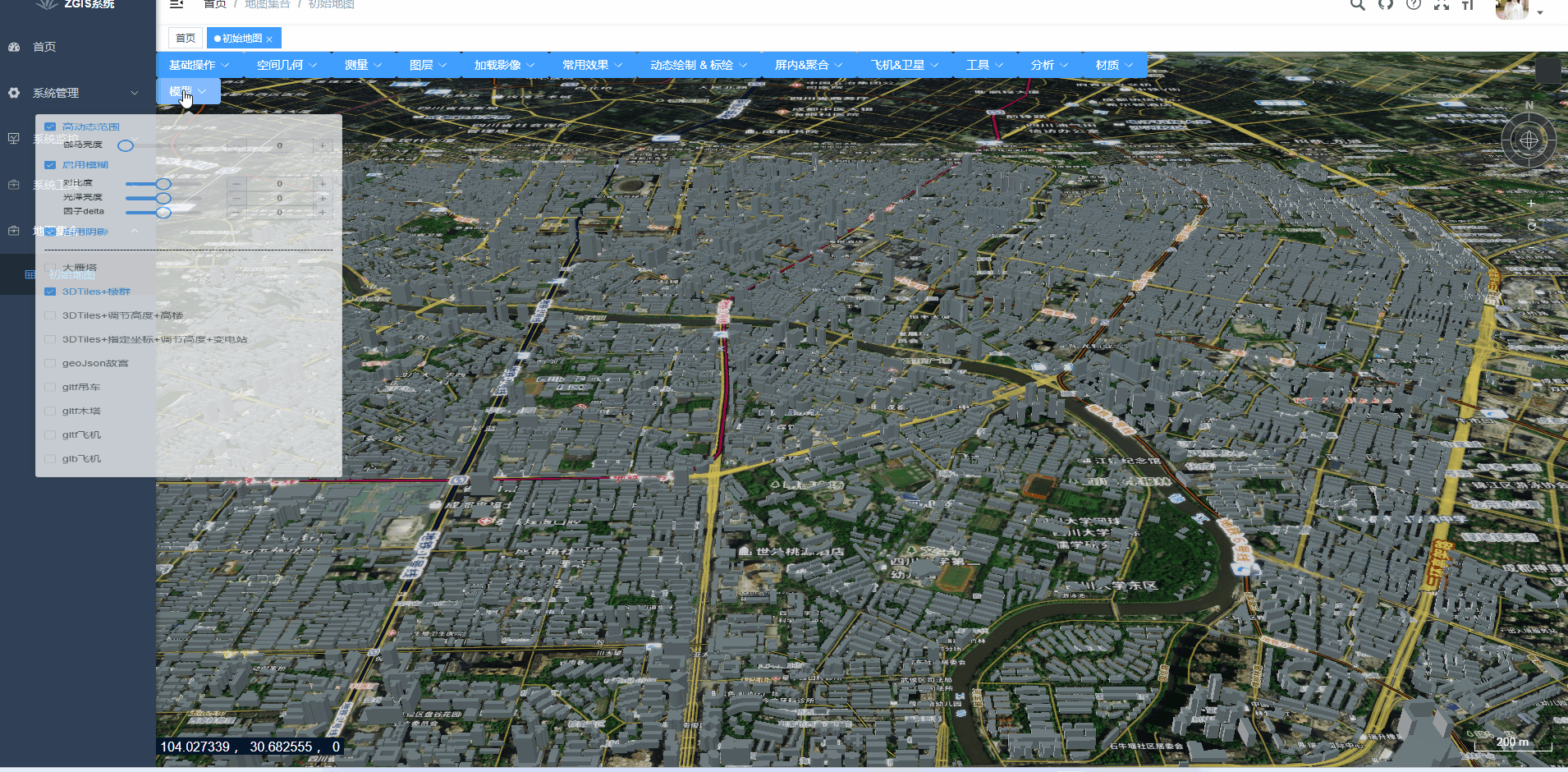Viewport: 1568px width, 772px height.
Task: Click the 地图集合 breadcrumb link
Action: pos(268,4)
